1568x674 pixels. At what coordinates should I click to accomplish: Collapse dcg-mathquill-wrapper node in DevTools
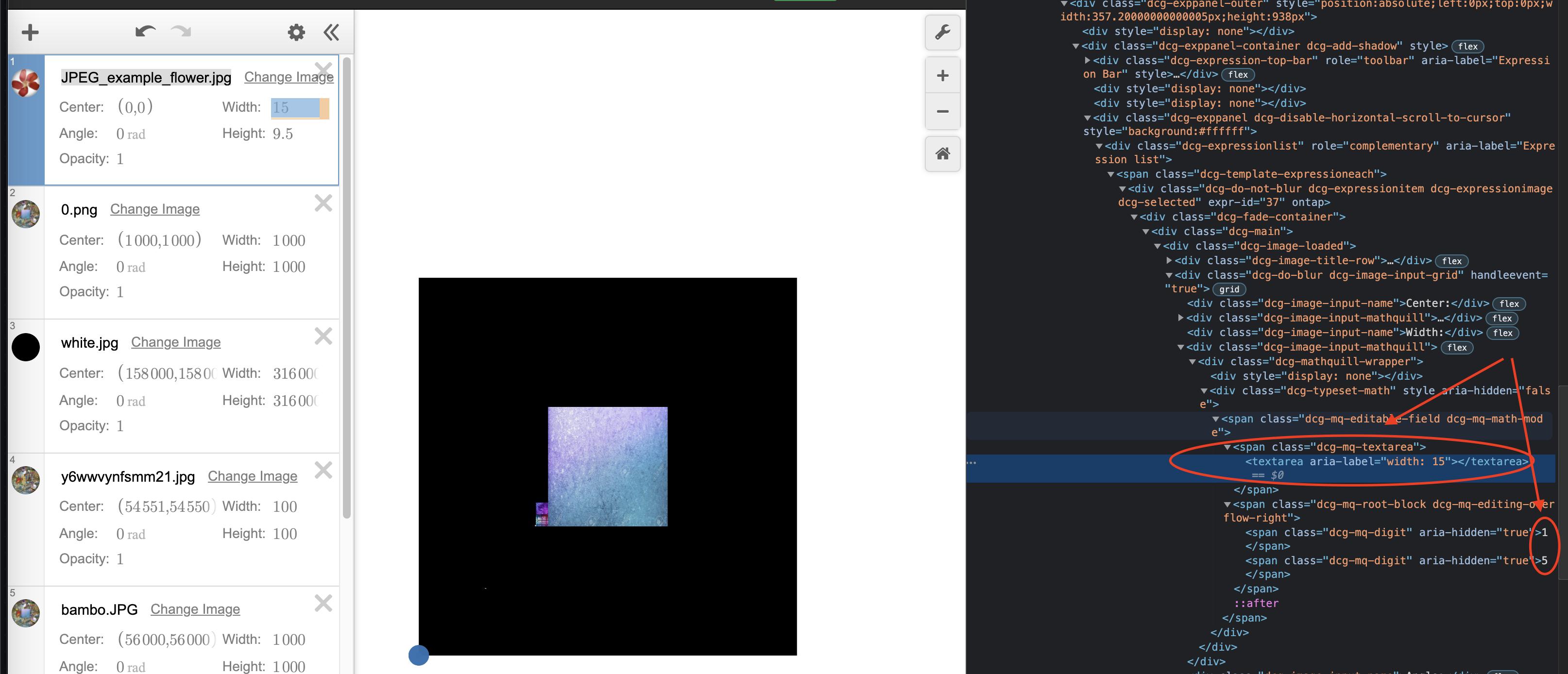pyautogui.click(x=1193, y=361)
